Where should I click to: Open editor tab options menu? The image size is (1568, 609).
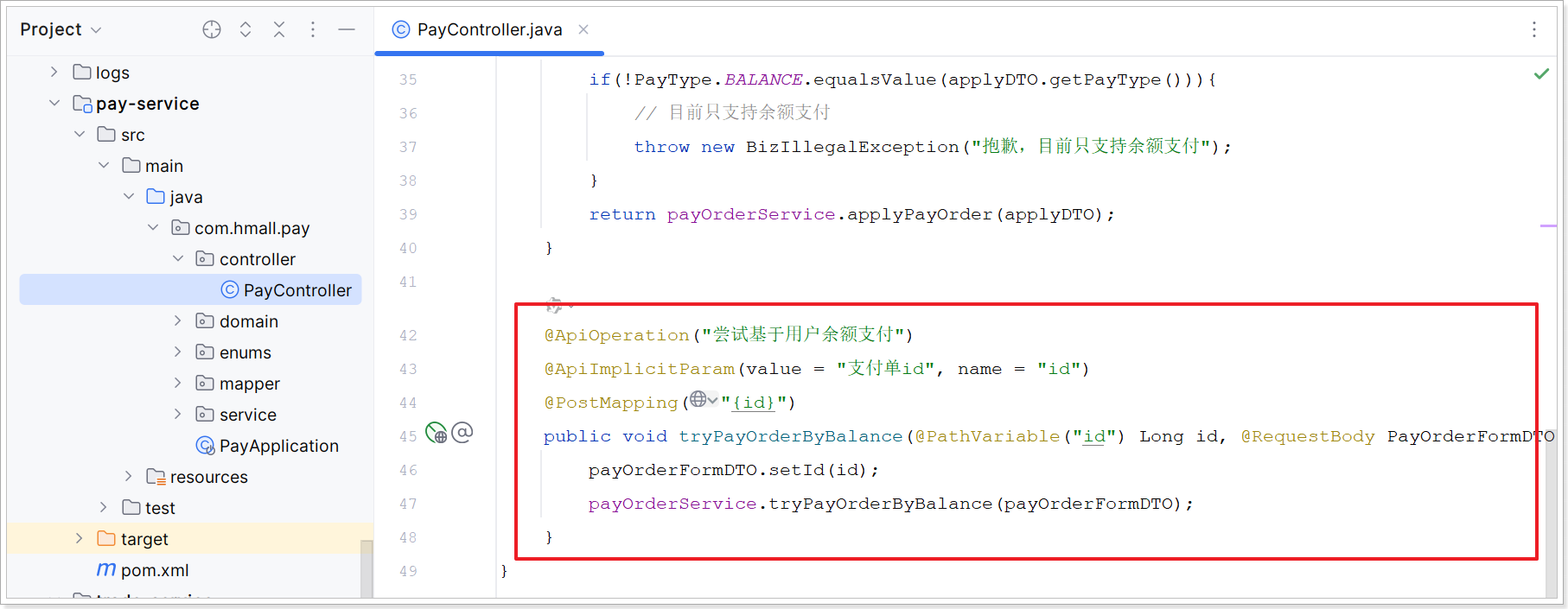click(1534, 29)
